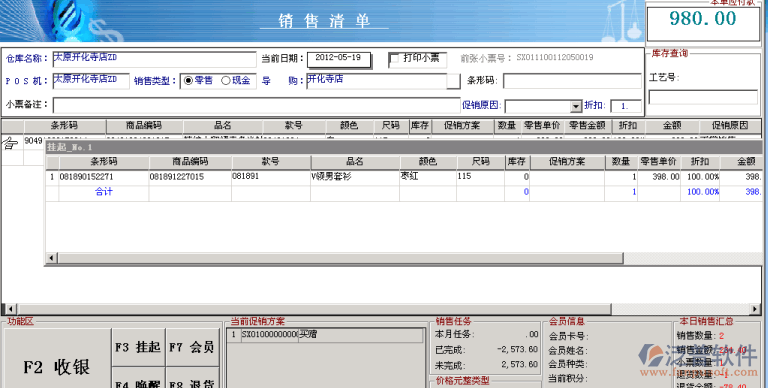Image resolution: width=768 pixels, height=388 pixels.
Task: Click right arrow of main grid scrollbar
Action: coord(755,309)
